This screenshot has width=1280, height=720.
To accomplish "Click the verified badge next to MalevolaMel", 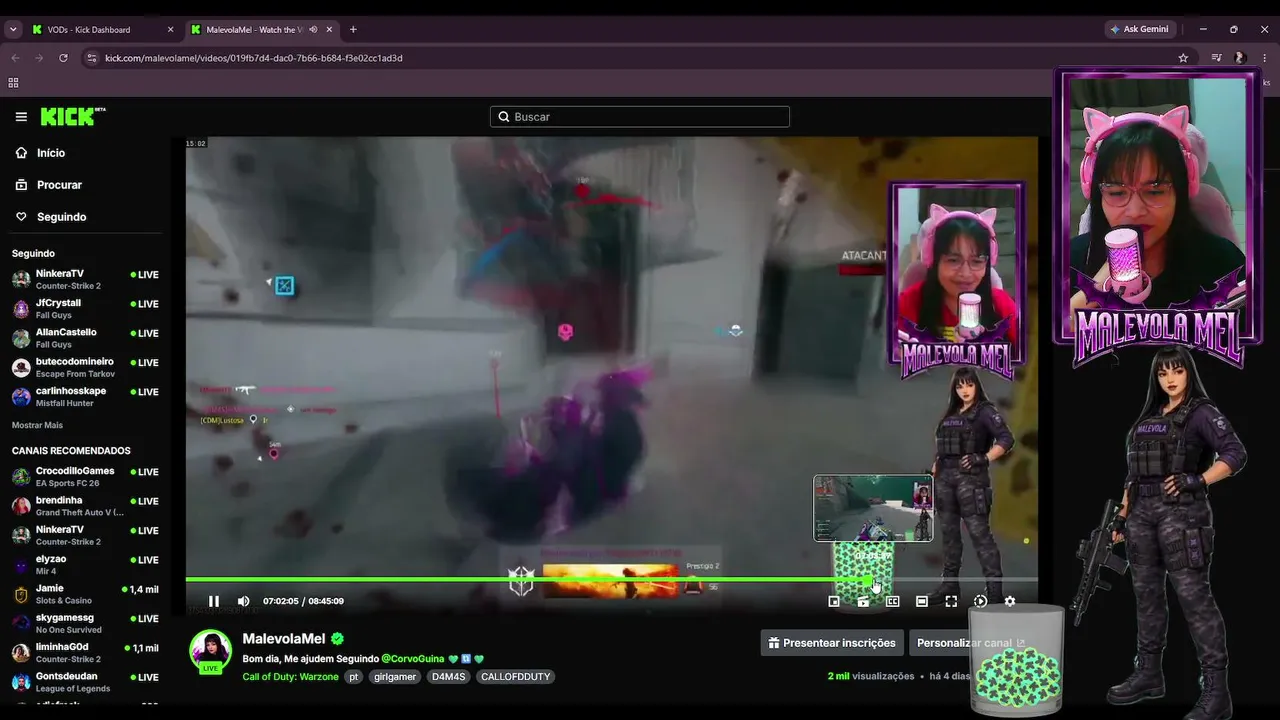I will pyautogui.click(x=338, y=639).
